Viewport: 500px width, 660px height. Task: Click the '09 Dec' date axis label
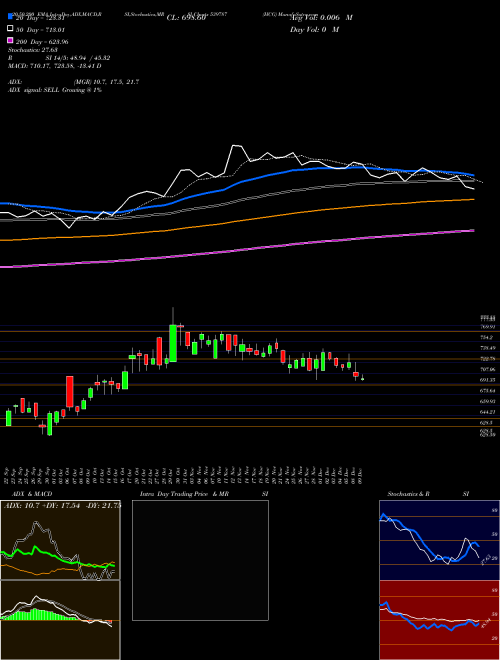click(362, 475)
